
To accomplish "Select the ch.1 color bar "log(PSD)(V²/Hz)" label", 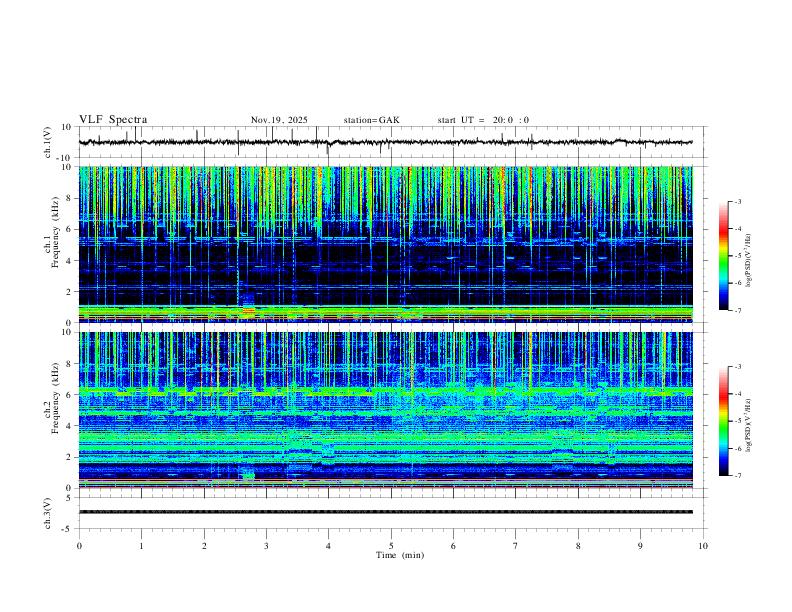I will click(x=748, y=260).
